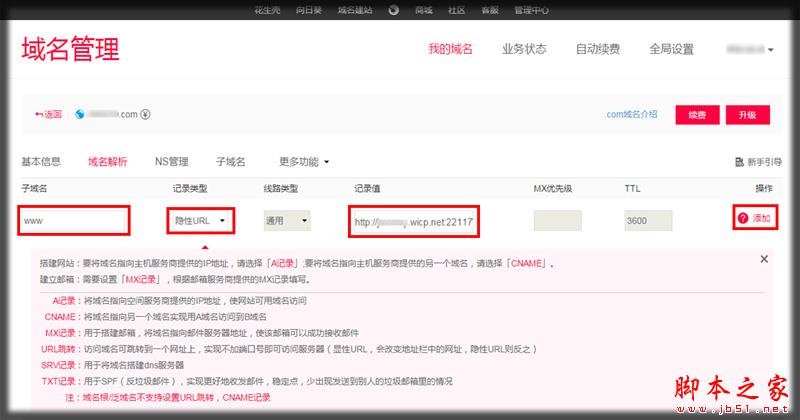The height and width of the screenshot is (420, 800).
Task: Switch to 业务状态 section
Action: tap(524, 49)
